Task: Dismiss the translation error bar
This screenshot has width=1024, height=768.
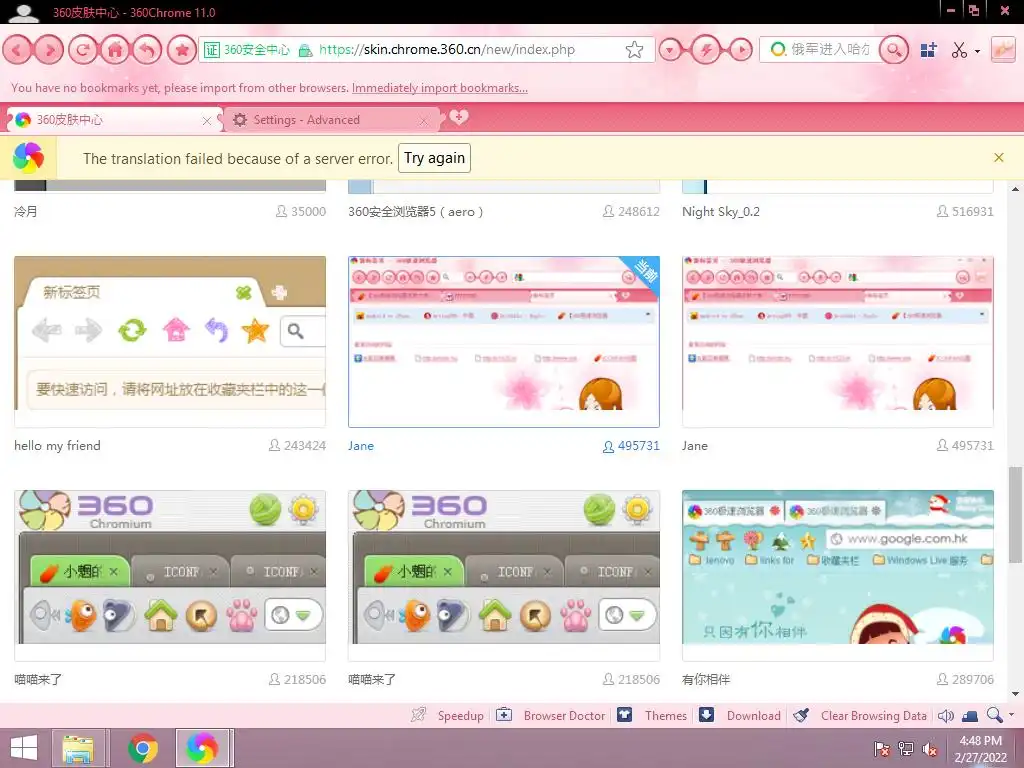Action: 999,157
